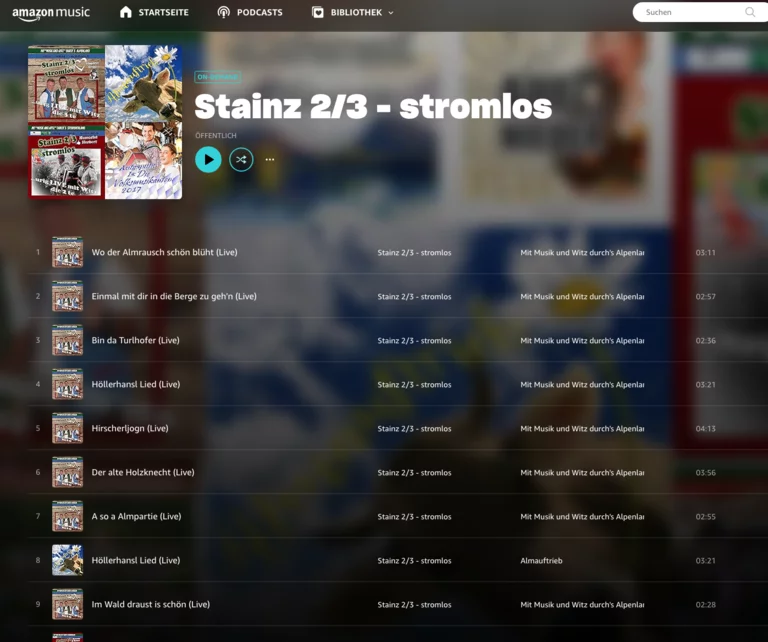Open artist link for Bin da Turlhofer track
This screenshot has width=768, height=642.
pyautogui.click(x=414, y=340)
